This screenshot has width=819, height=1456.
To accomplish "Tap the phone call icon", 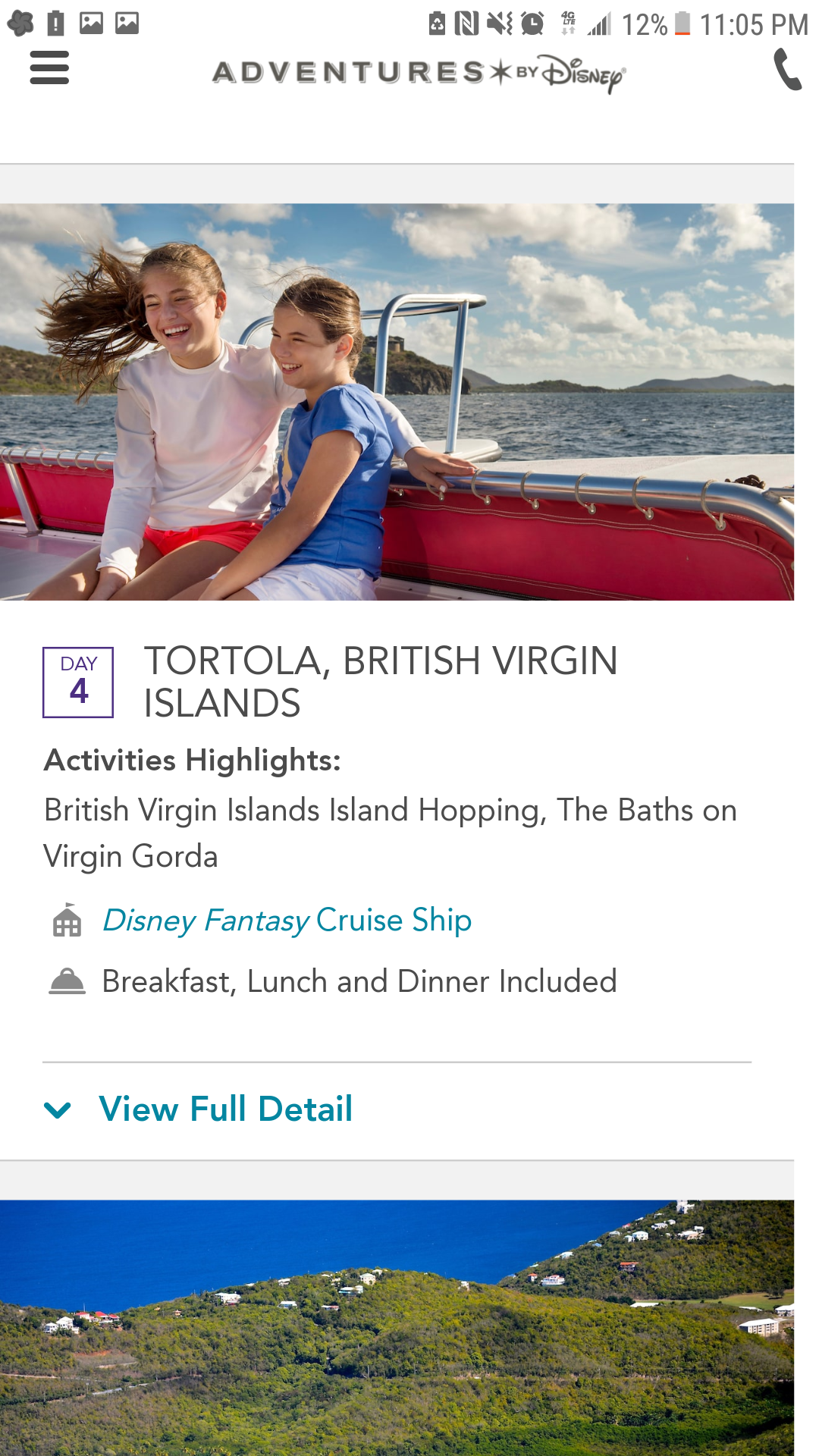I will (x=787, y=69).
